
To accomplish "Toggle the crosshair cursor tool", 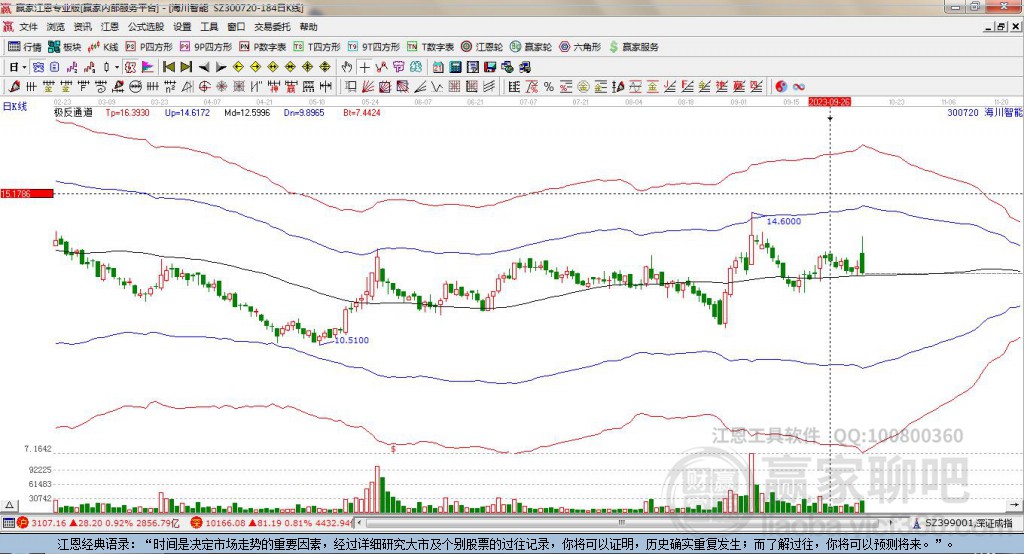I will [364, 67].
